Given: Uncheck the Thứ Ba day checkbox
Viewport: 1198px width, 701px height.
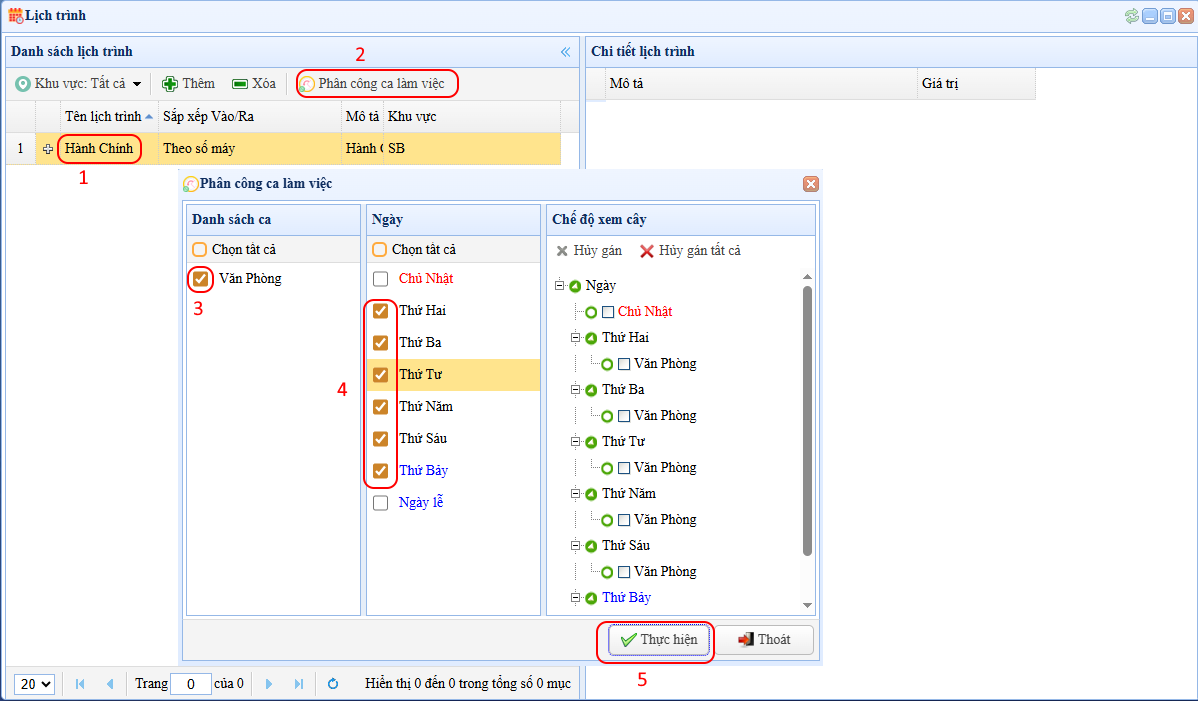Looking at the screenshot, I should point(380,343).
